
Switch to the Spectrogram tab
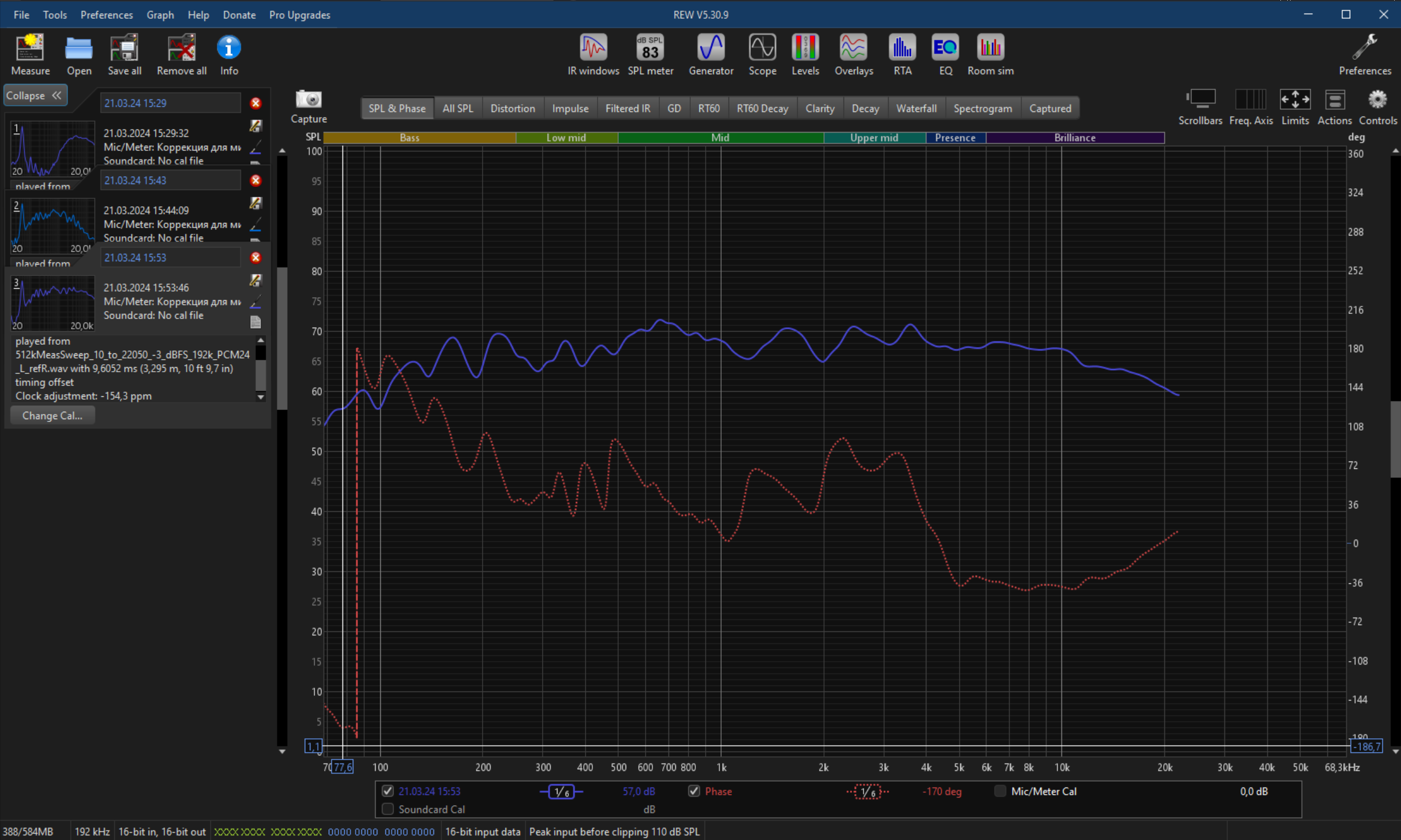tap(982, 108)
